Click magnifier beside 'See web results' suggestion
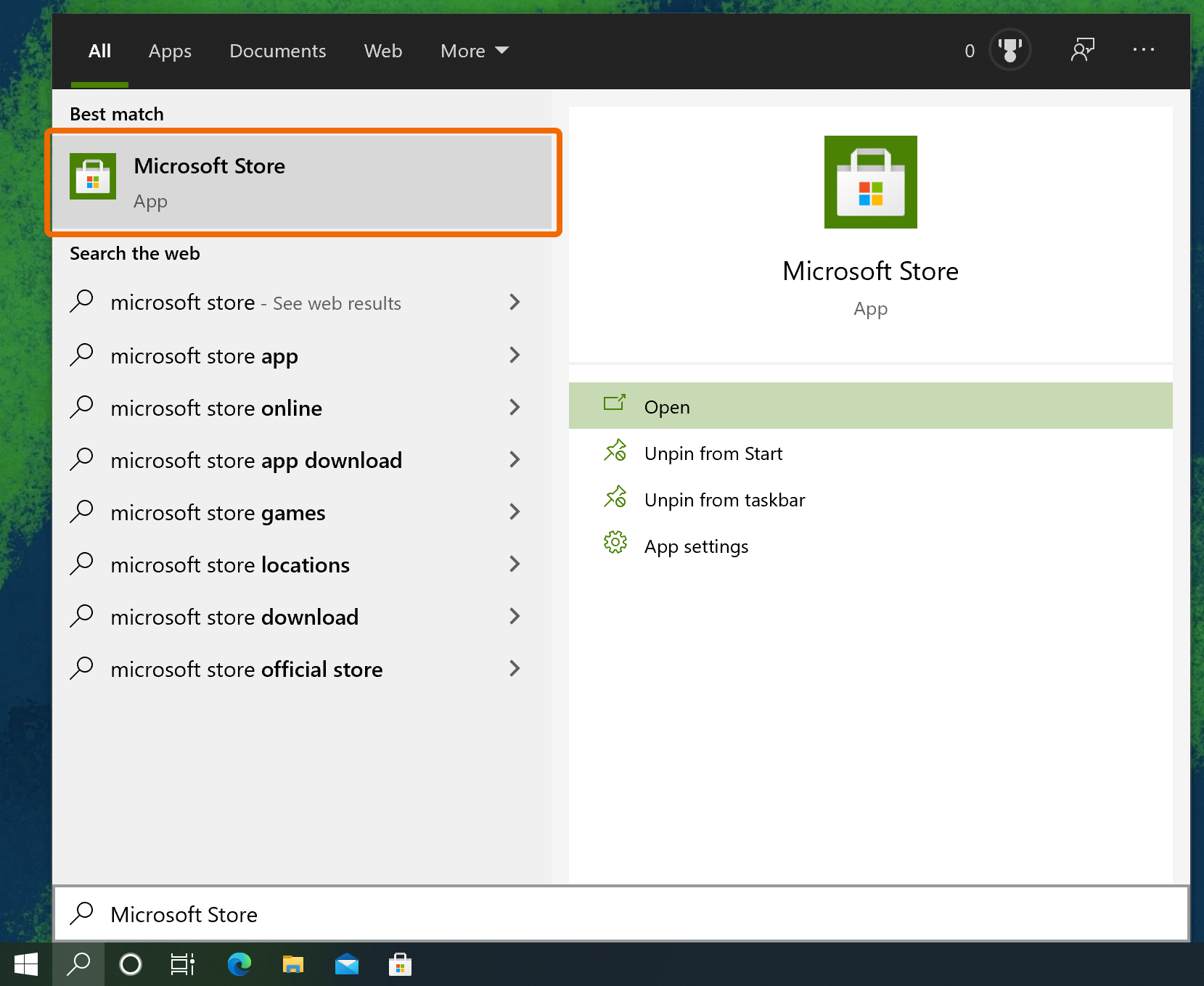This screenshot has height=986, width=1204. pyautogui.click(x=81, y=302)
